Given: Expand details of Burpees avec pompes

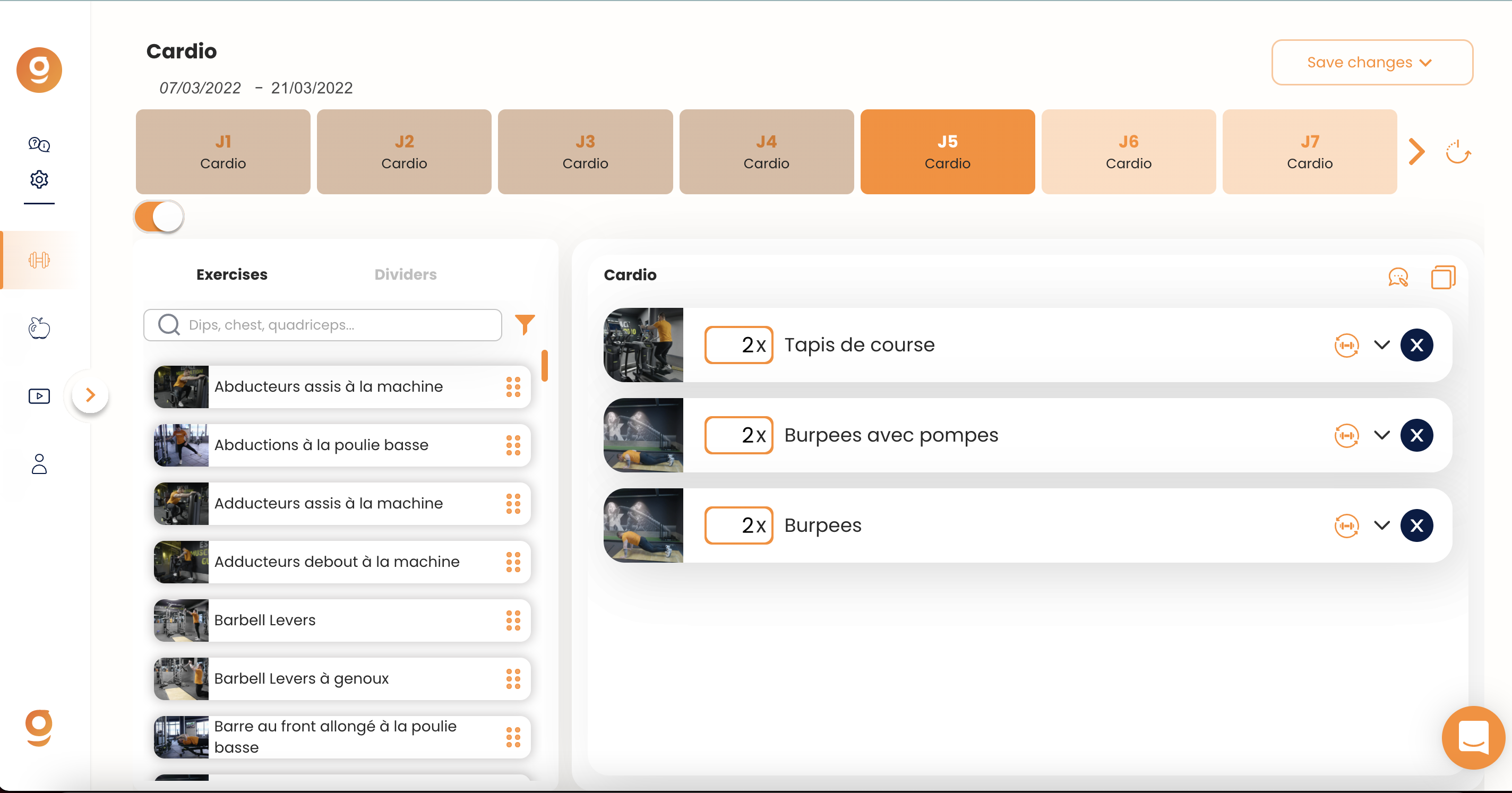Looking at the screenshot, I should pos(1382,436).
